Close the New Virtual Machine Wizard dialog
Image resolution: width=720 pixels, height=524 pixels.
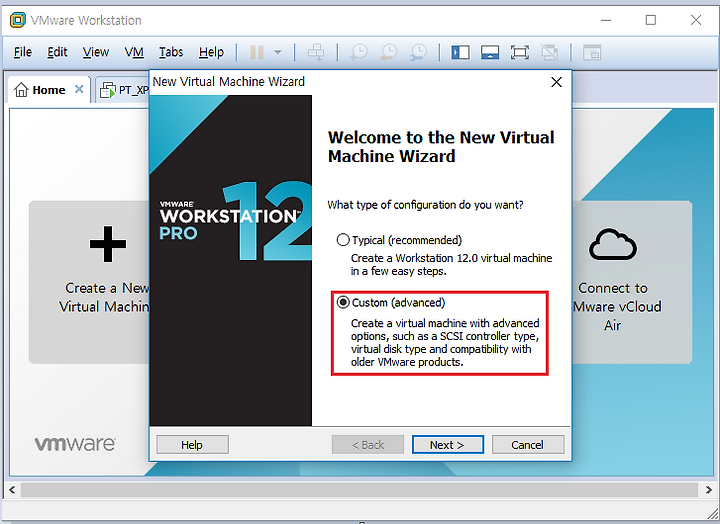[x=557, y=82]
